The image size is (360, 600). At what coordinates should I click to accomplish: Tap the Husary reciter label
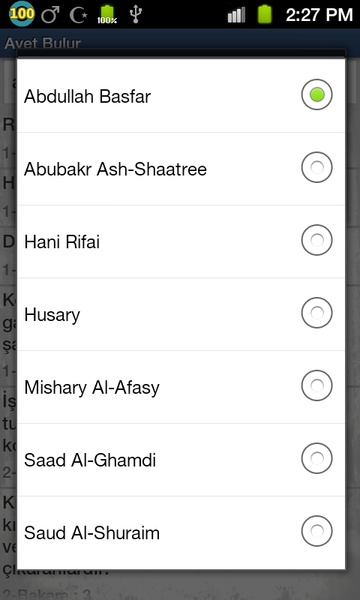click(52, 315)
